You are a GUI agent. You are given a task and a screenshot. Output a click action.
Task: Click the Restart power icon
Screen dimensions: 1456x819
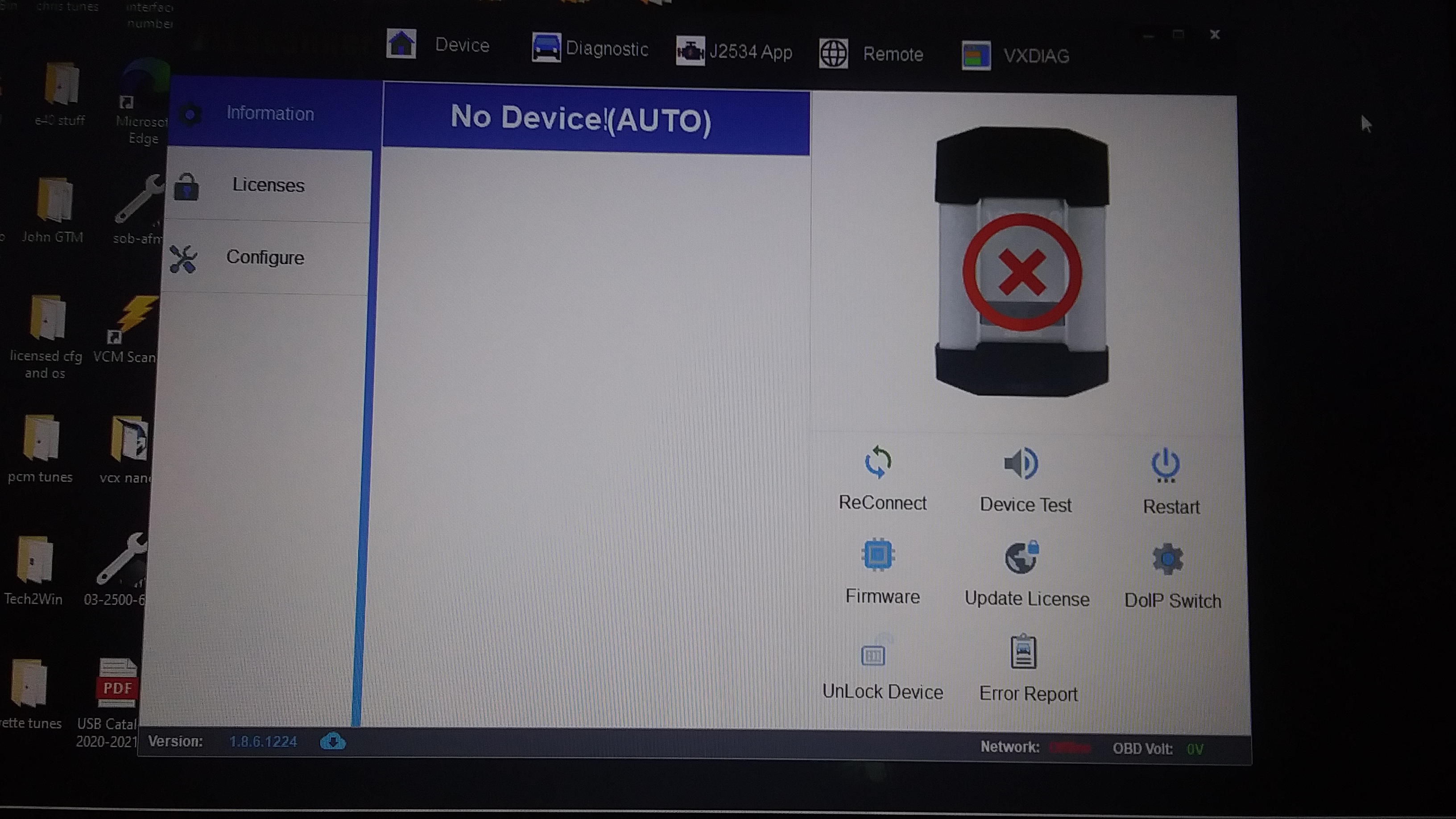click(1166, 466)
